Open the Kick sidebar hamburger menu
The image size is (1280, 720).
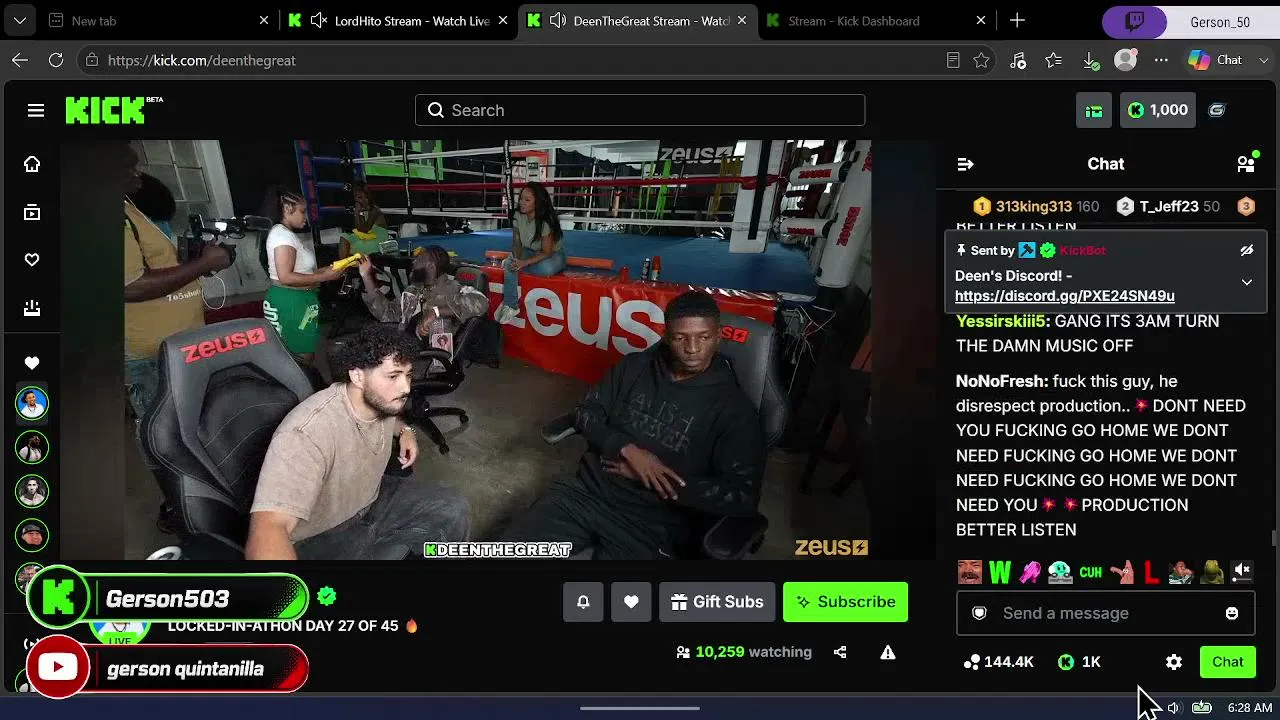tap(36, 110)
